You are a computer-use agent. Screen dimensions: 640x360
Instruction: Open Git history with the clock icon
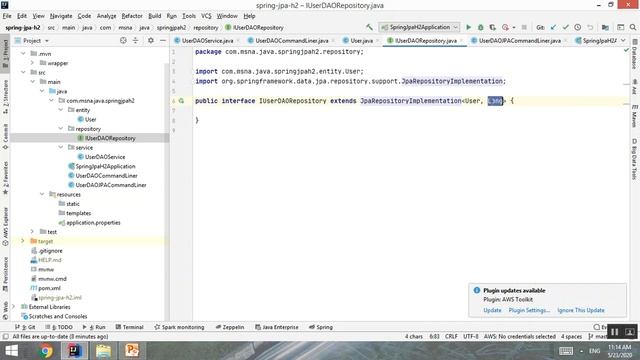pyautogui.click(x=578, y=27)
